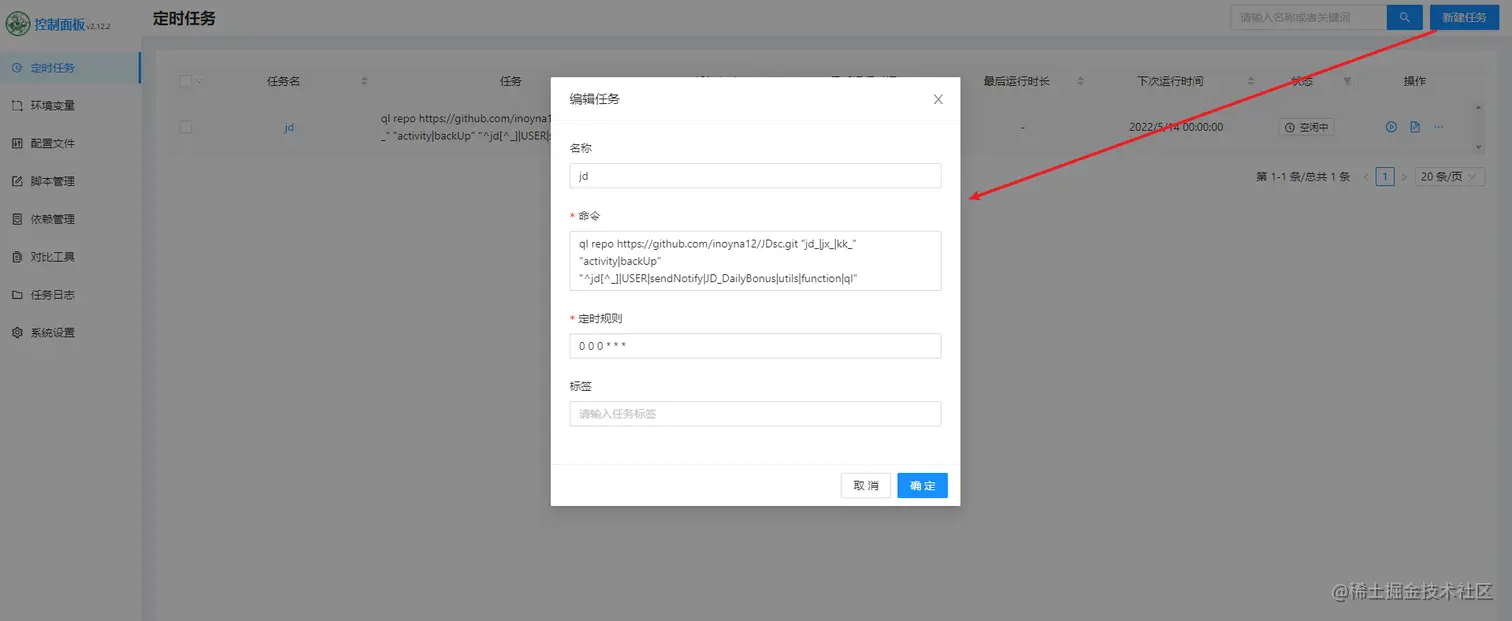
Task: Click the 名称 input containing jd
Action: tap(755, 176)
